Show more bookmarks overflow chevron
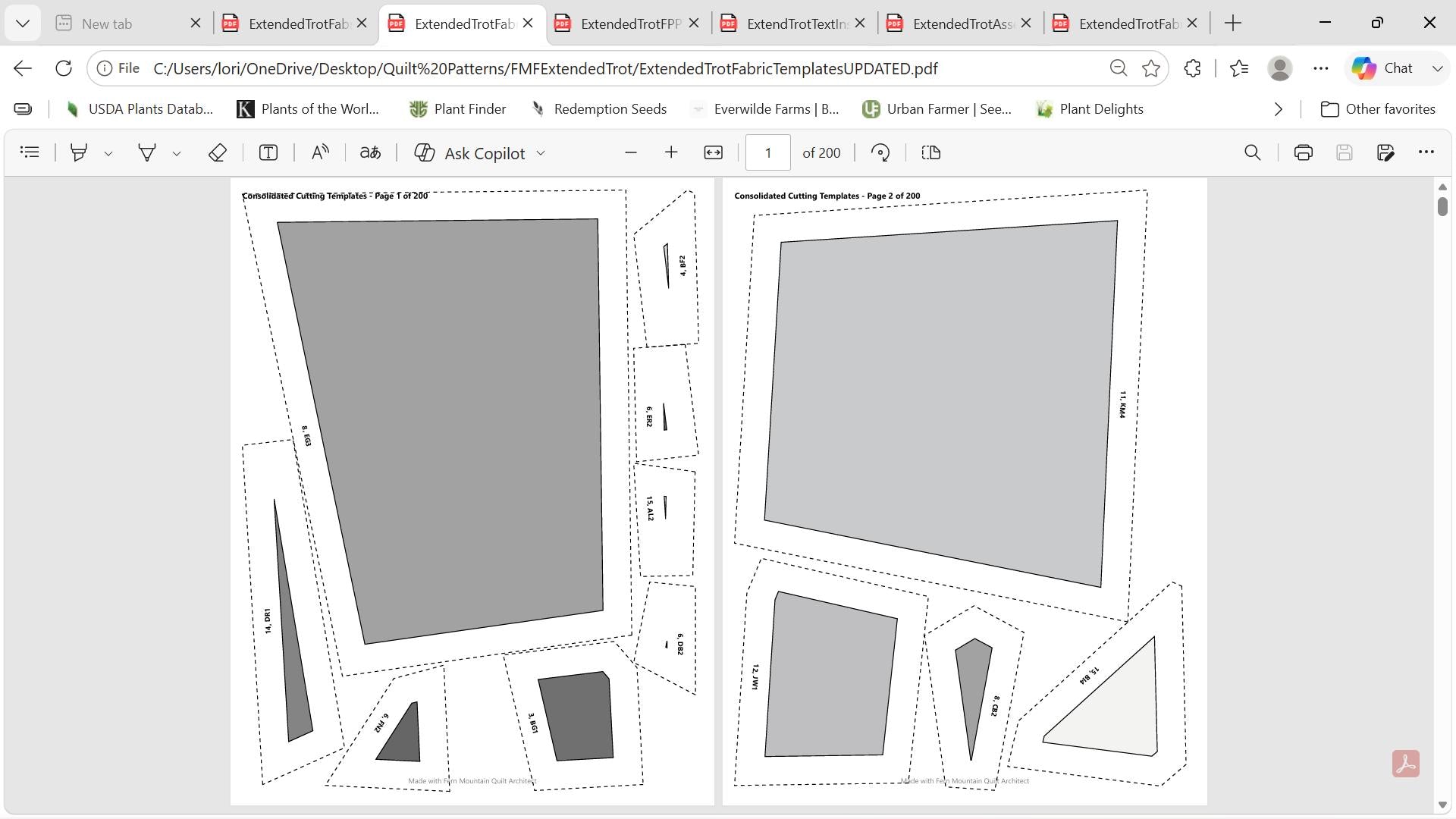This screenshot has height=819, width=1456. pyautogui.click(x=1279, y=109)
